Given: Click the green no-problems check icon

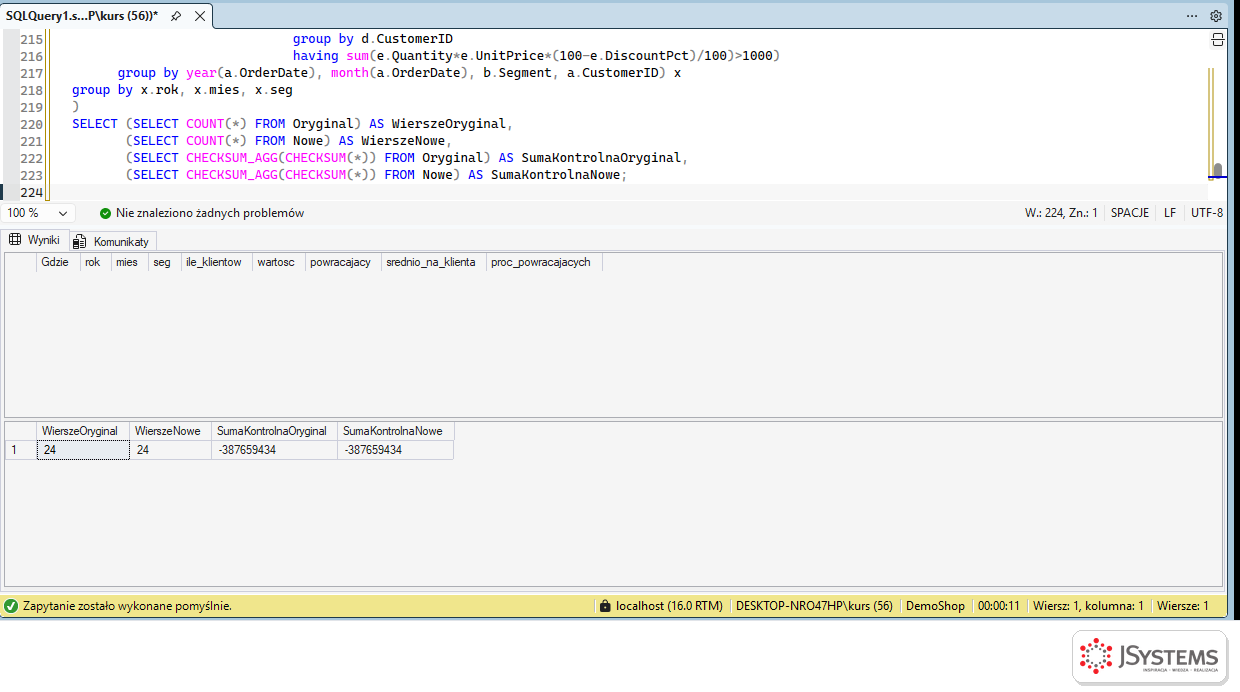Looking at the screenshot, I should tap(105, 213).
